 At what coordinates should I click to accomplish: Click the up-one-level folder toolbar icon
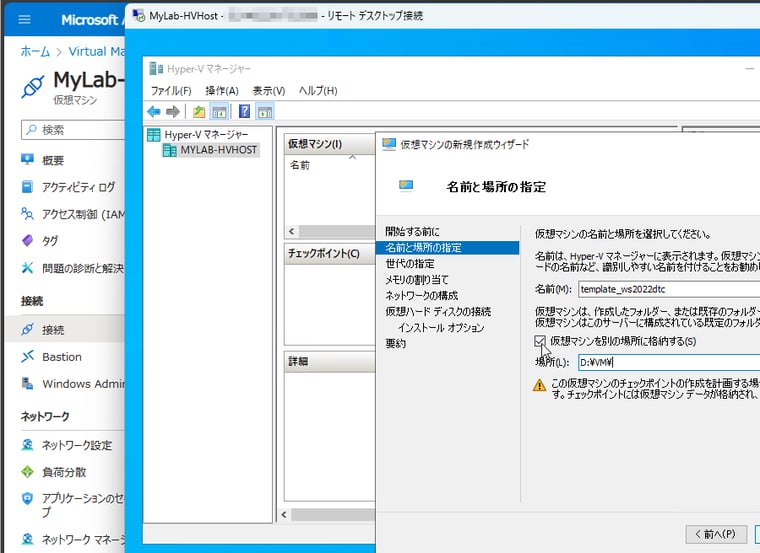199,112
